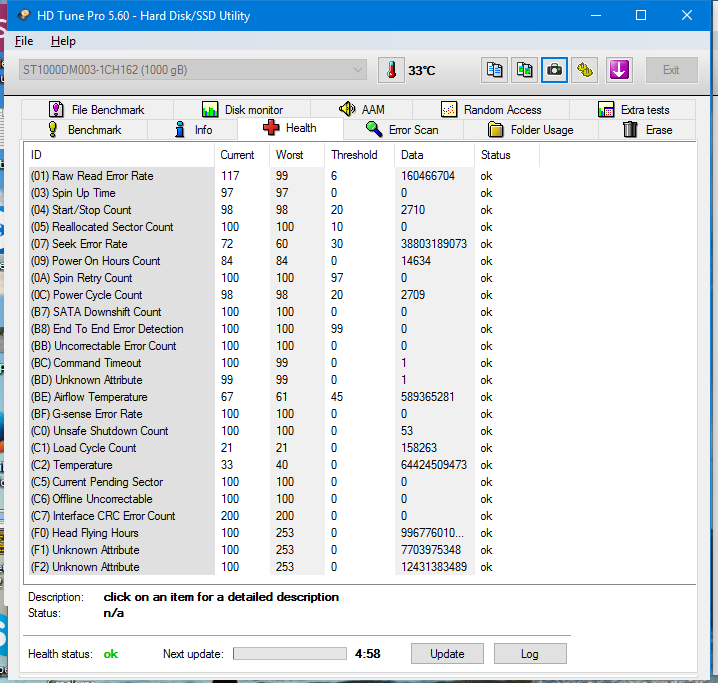Open the File menu
The image size is (718, 683).
pos(24,41)
